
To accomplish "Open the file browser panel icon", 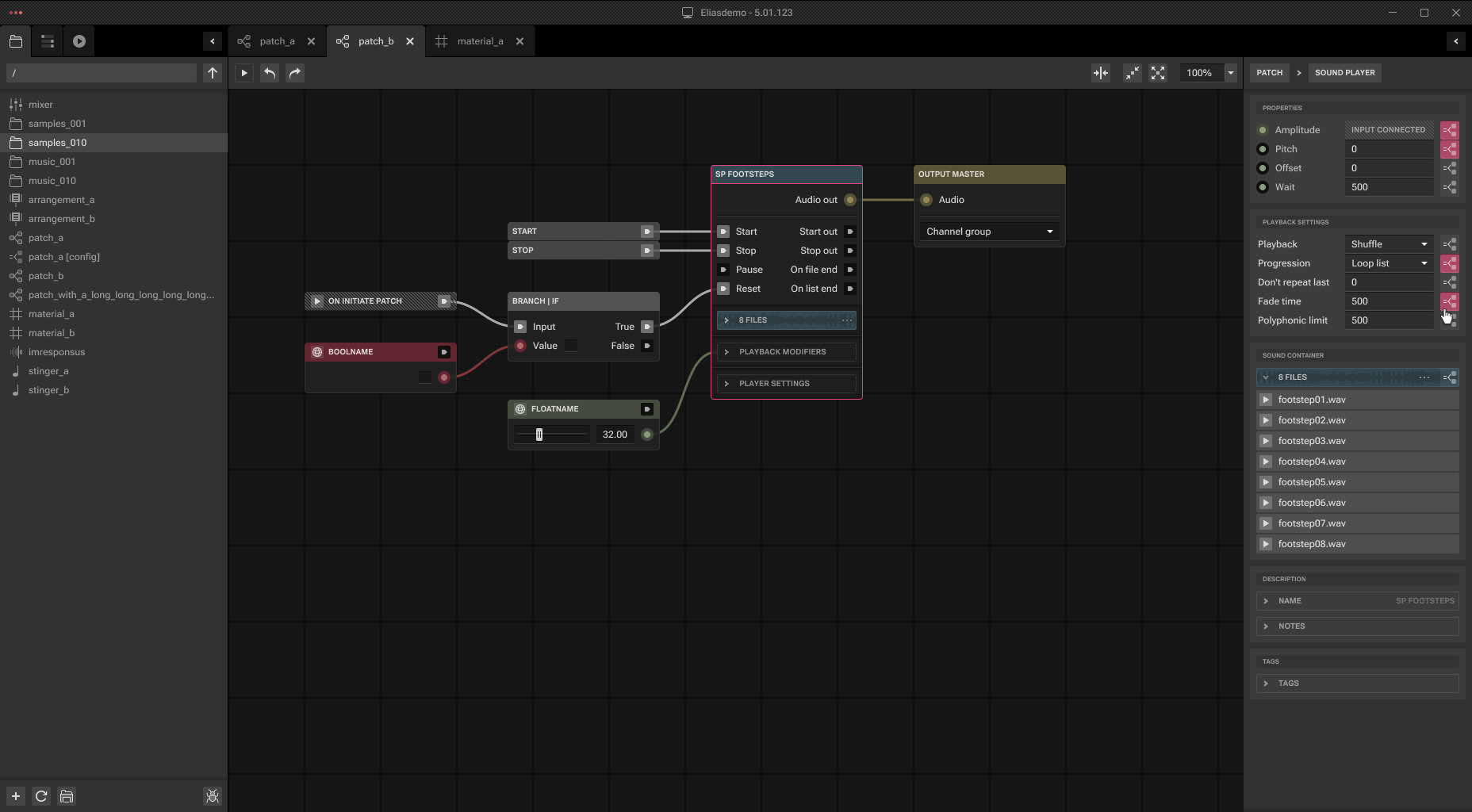I will (16, 41).
